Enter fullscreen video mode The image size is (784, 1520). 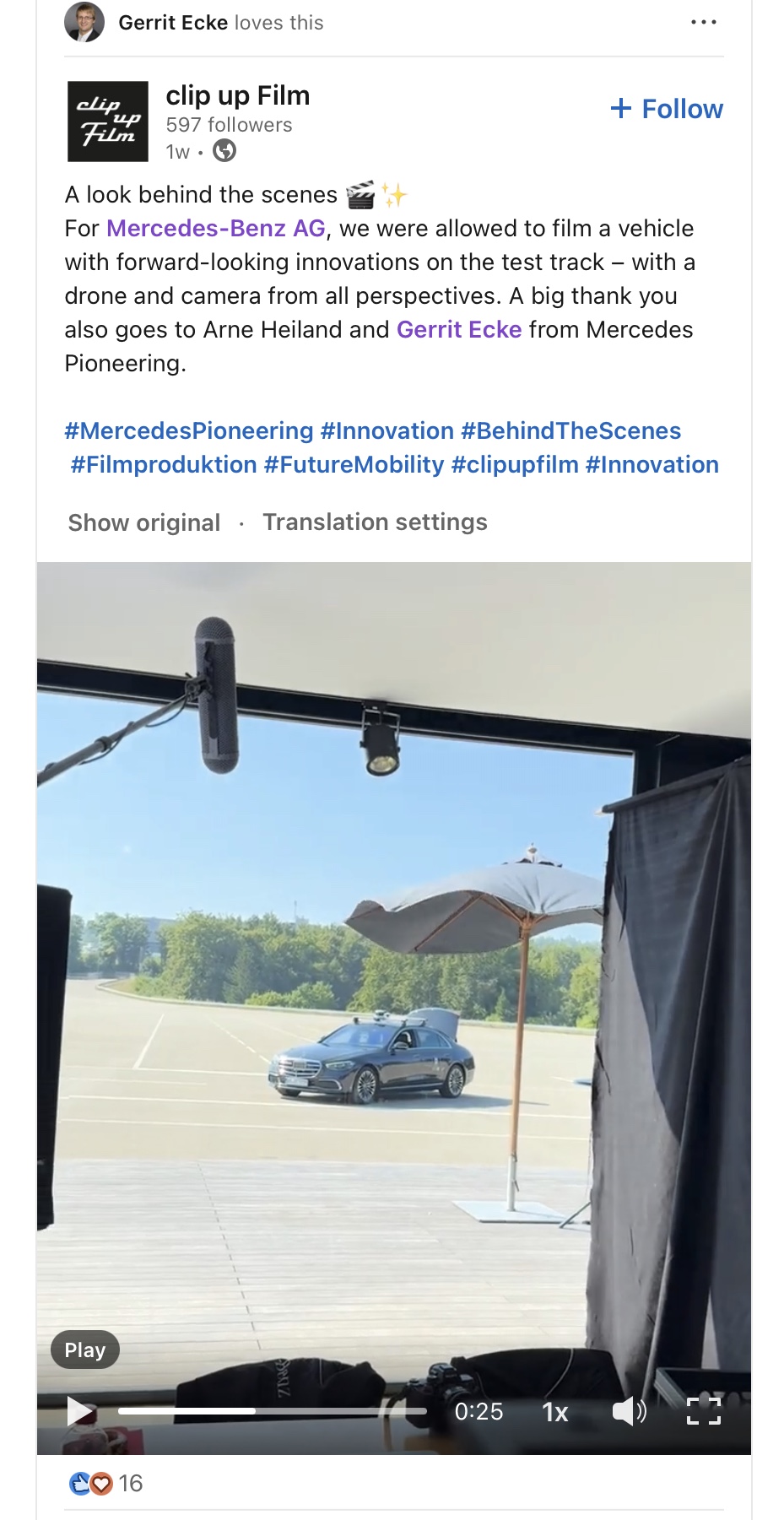(x=704, y=1411)
